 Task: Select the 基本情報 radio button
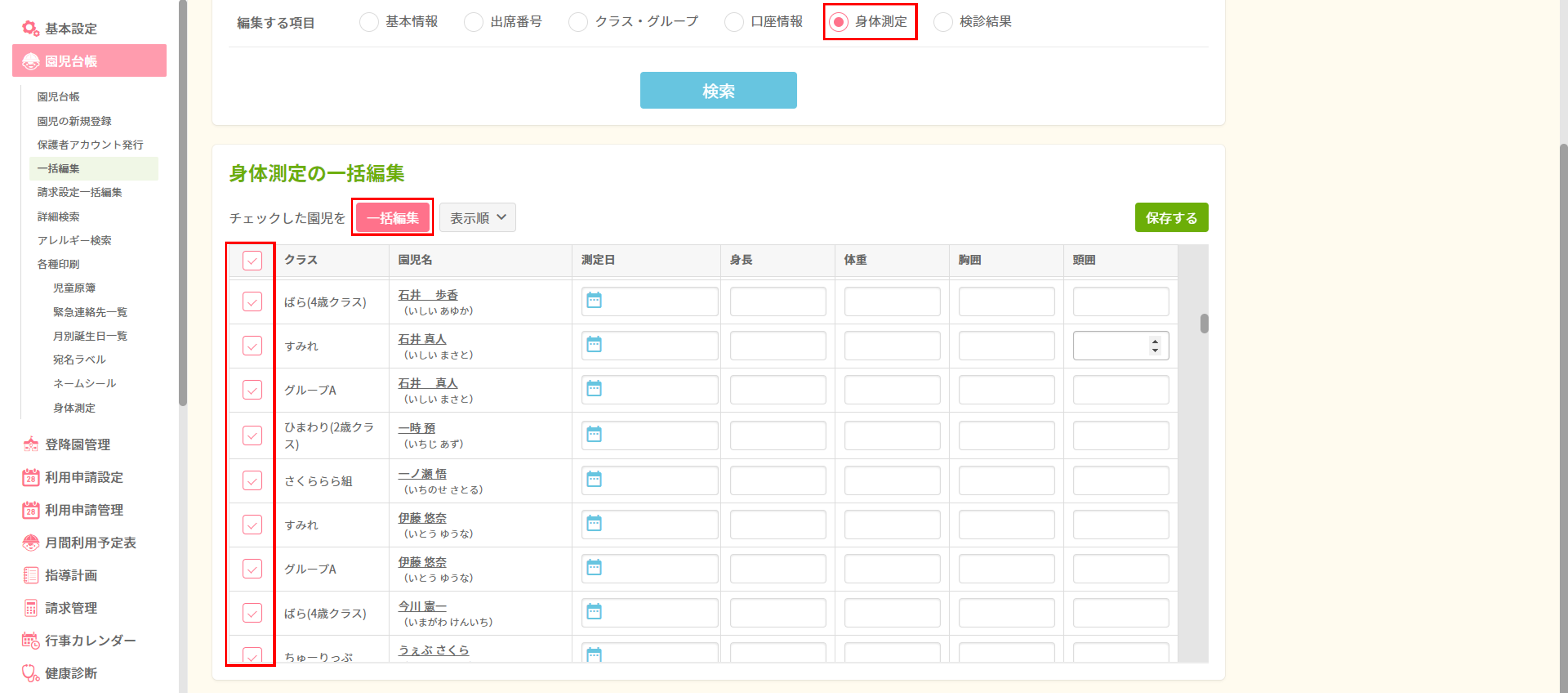tap(369, 22)
